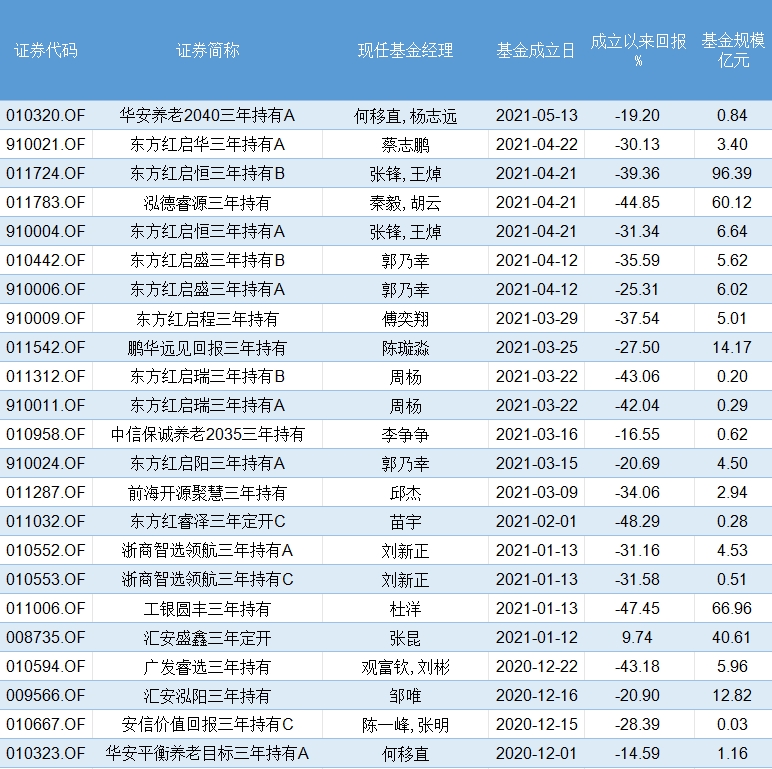The height and width of the screenshot is (769, 772).
Task: Select return value -35.59
Action: click(637, 261)
